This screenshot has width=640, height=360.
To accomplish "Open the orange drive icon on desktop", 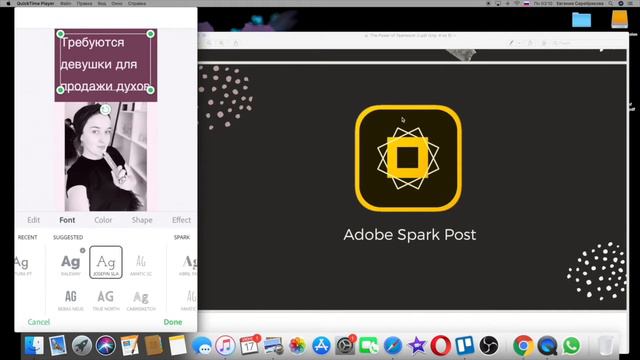I will tap(619, 19).
